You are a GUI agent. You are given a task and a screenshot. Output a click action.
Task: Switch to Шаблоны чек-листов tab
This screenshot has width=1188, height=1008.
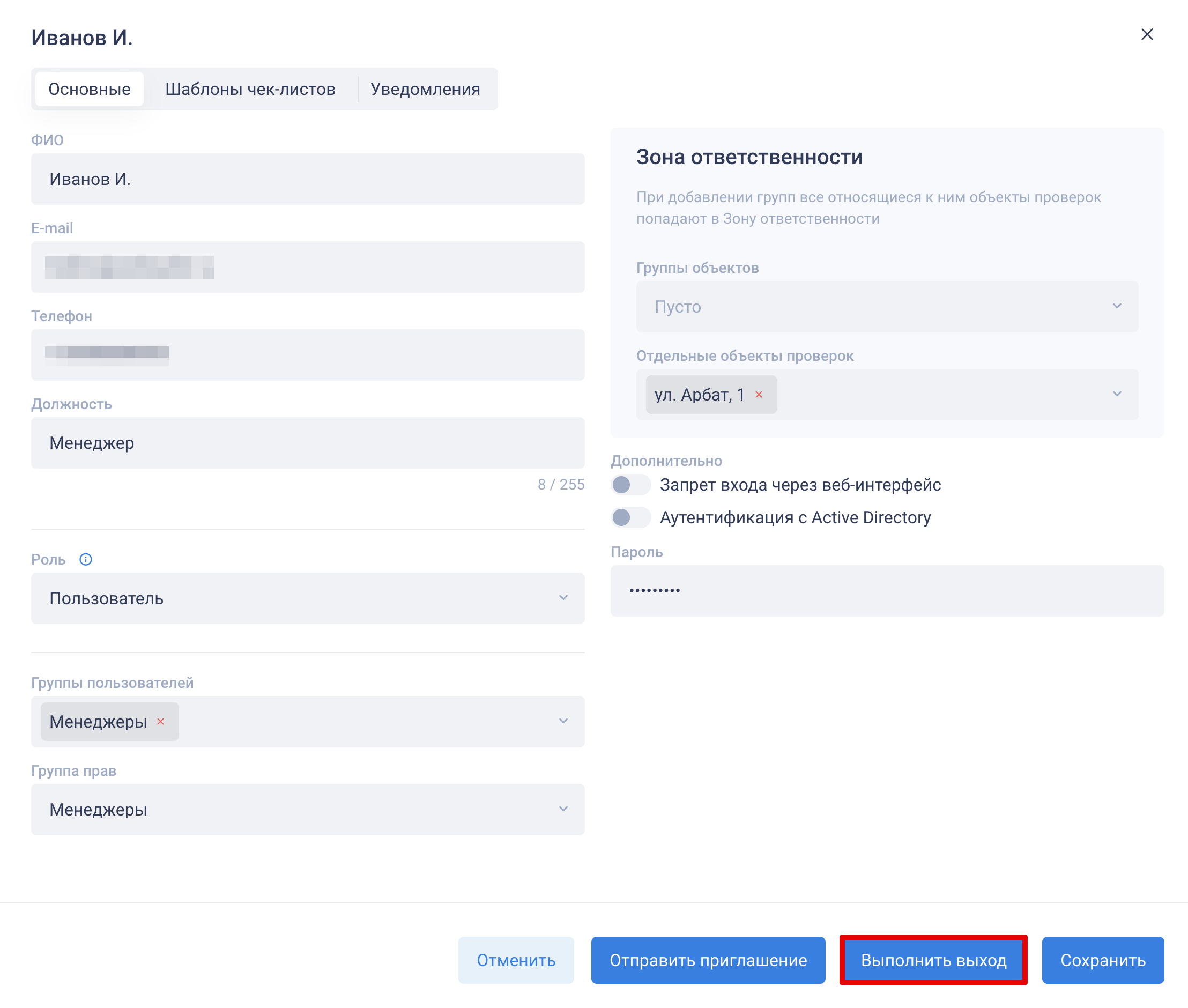pos(250,89)
